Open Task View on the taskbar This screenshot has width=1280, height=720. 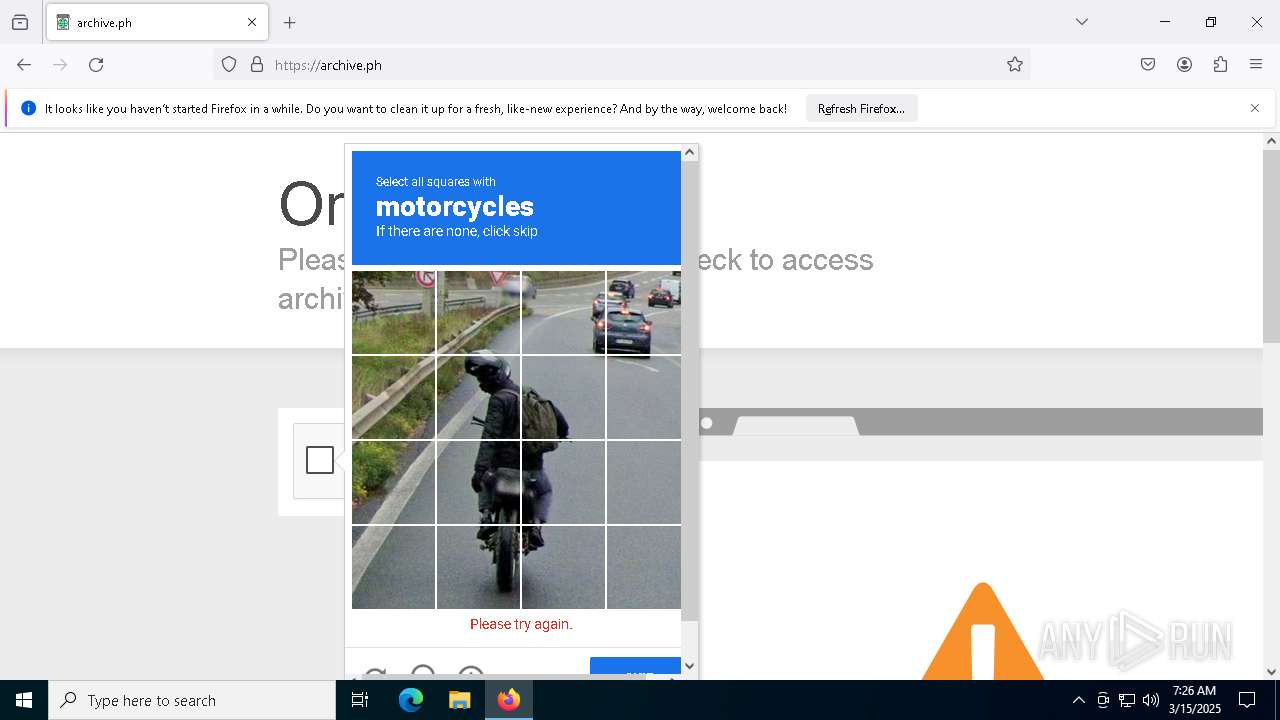tap(360, 700)
